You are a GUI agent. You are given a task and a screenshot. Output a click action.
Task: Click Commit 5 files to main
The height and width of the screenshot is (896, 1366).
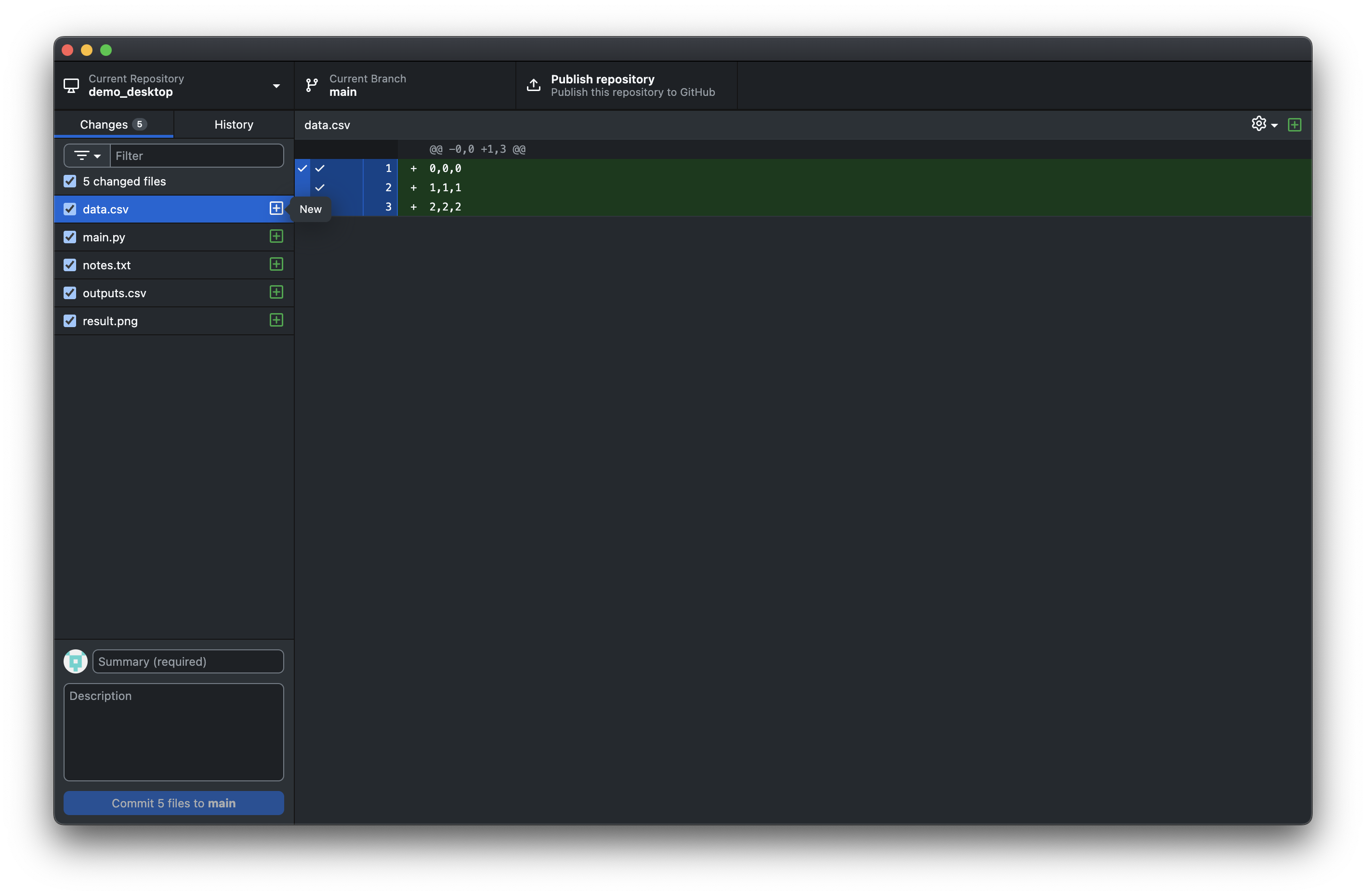click(174, 803)
